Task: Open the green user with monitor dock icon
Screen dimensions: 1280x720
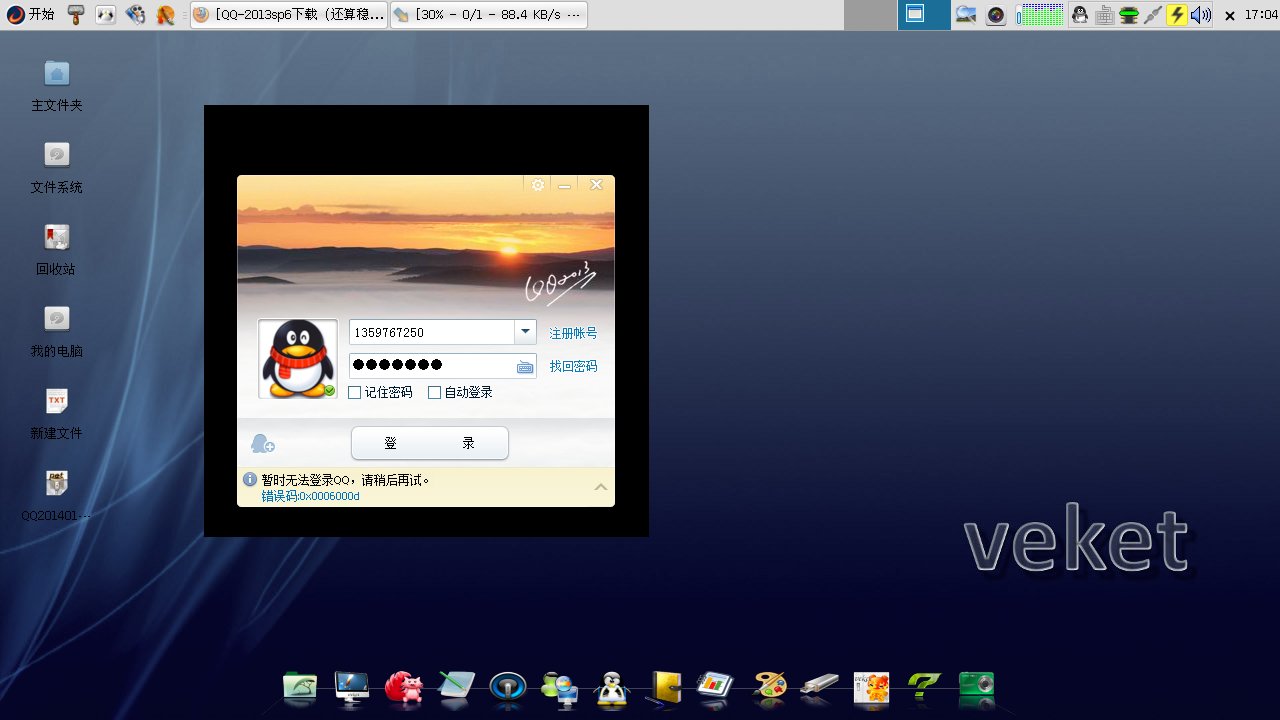Action: [x=560, y=687]
